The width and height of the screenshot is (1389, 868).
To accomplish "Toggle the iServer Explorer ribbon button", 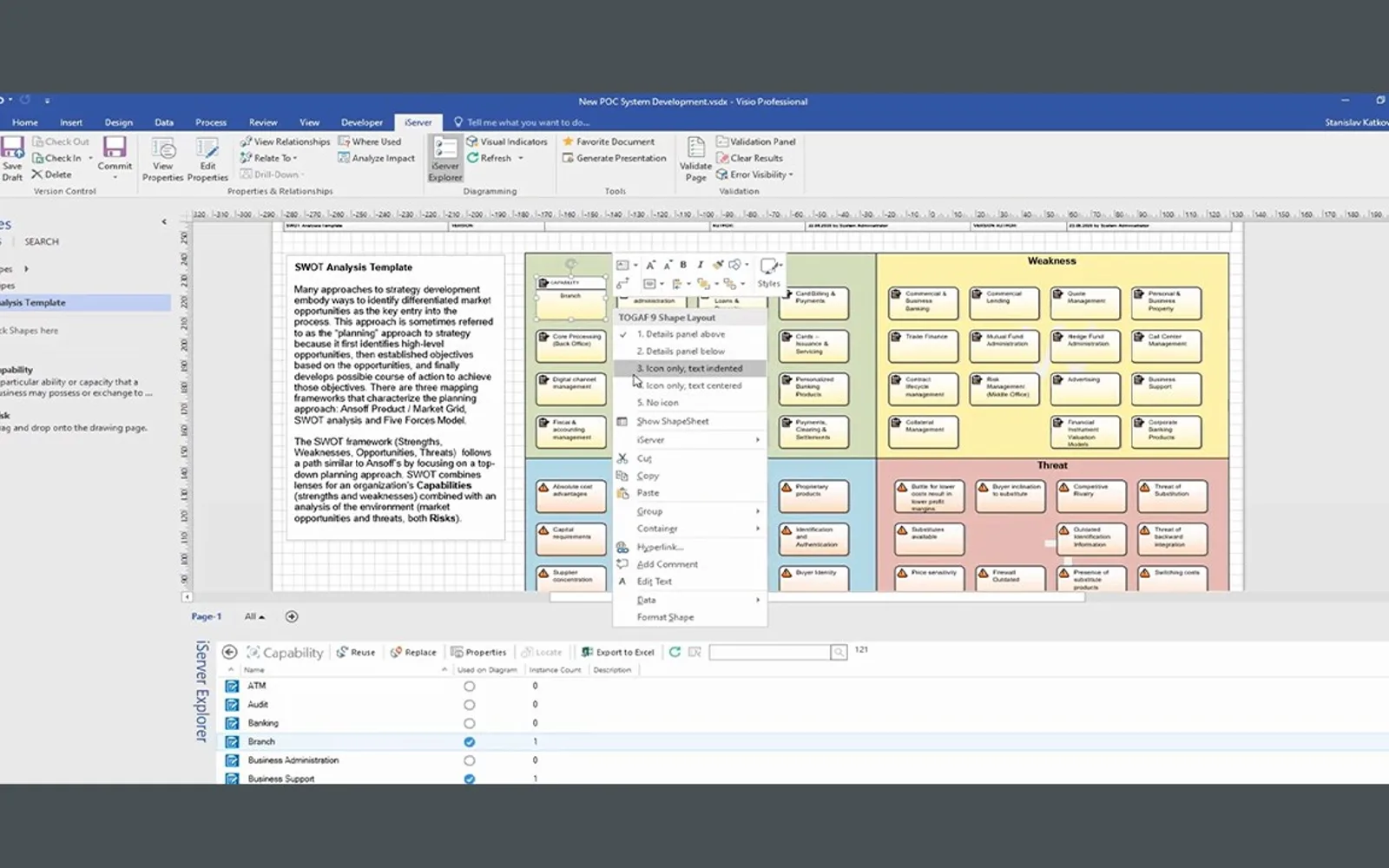I will tap(445, 159).
